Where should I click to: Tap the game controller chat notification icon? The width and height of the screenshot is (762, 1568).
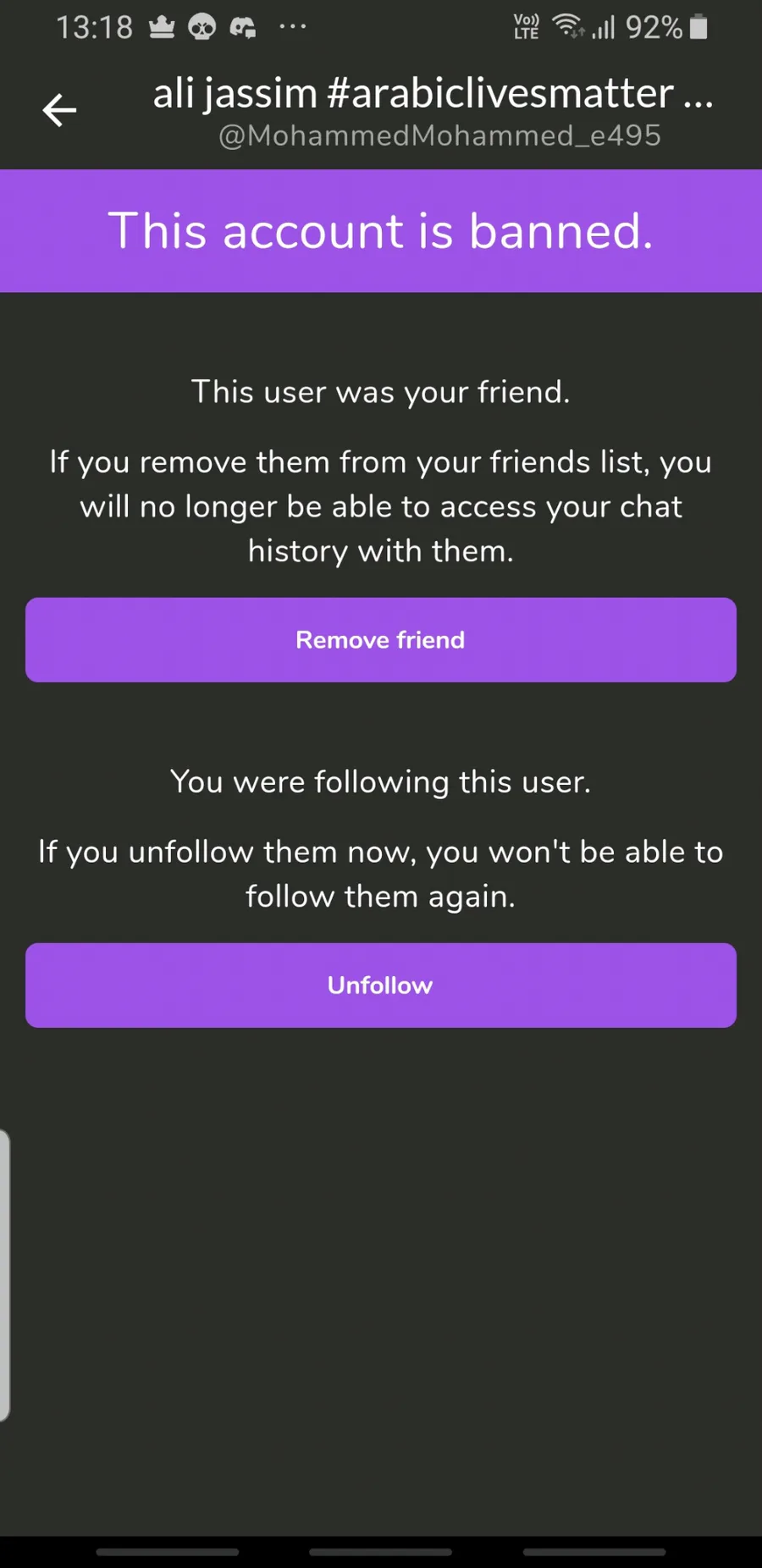tap(243, 28)
